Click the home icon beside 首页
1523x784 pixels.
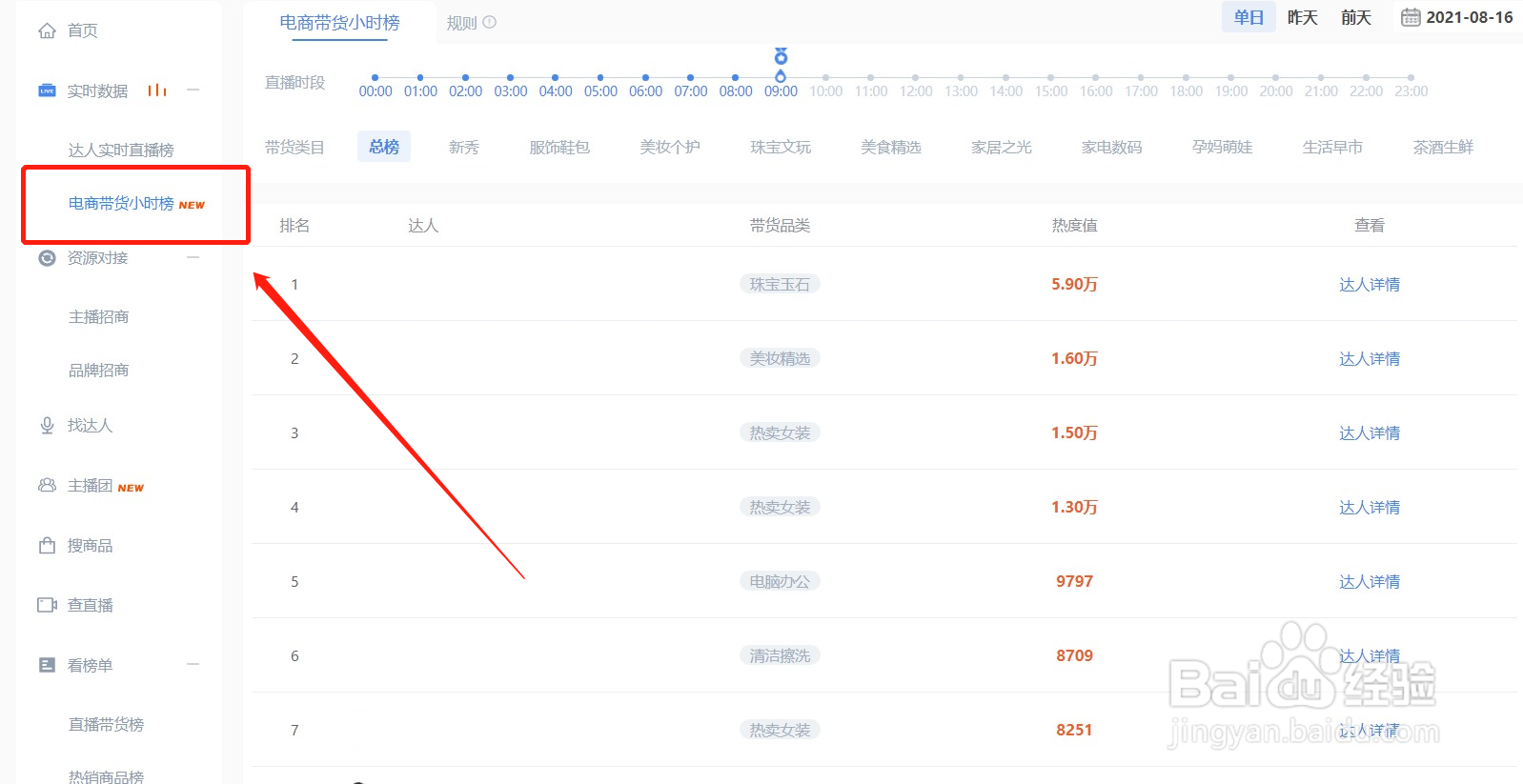click(x=47, y=30)
